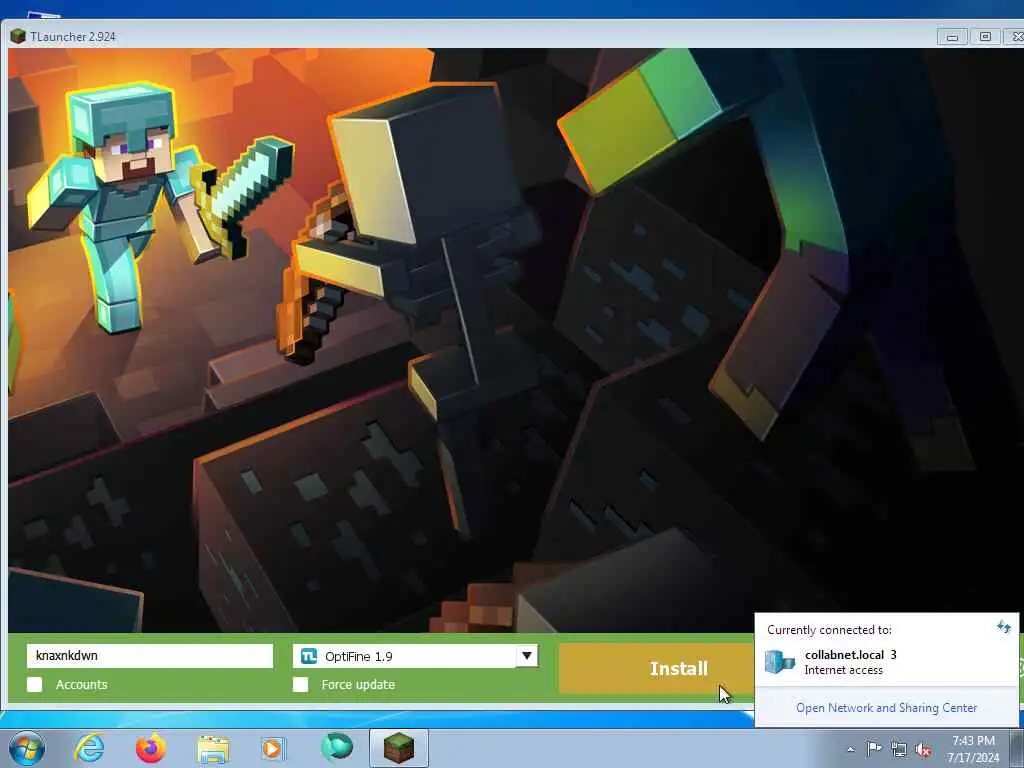Enable the Accounts checkbox
The width and height of the screenshot is (1024, 768).
tap(35, 684)
